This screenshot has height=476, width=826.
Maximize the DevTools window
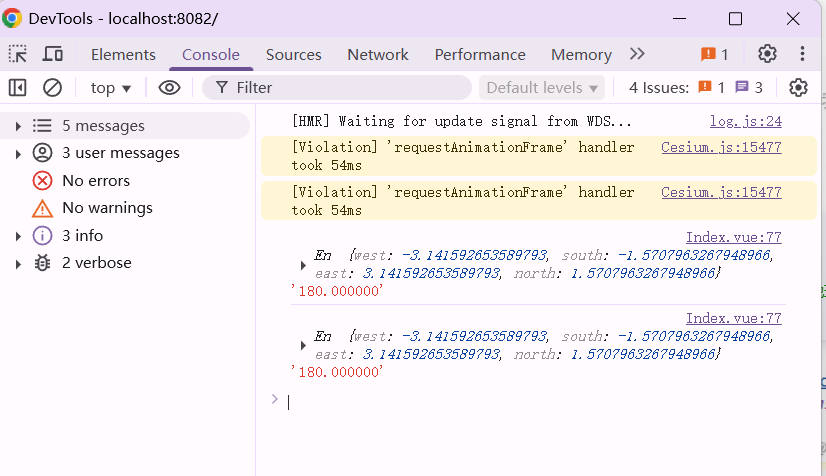pyautogui.click(x=735, y=19)
